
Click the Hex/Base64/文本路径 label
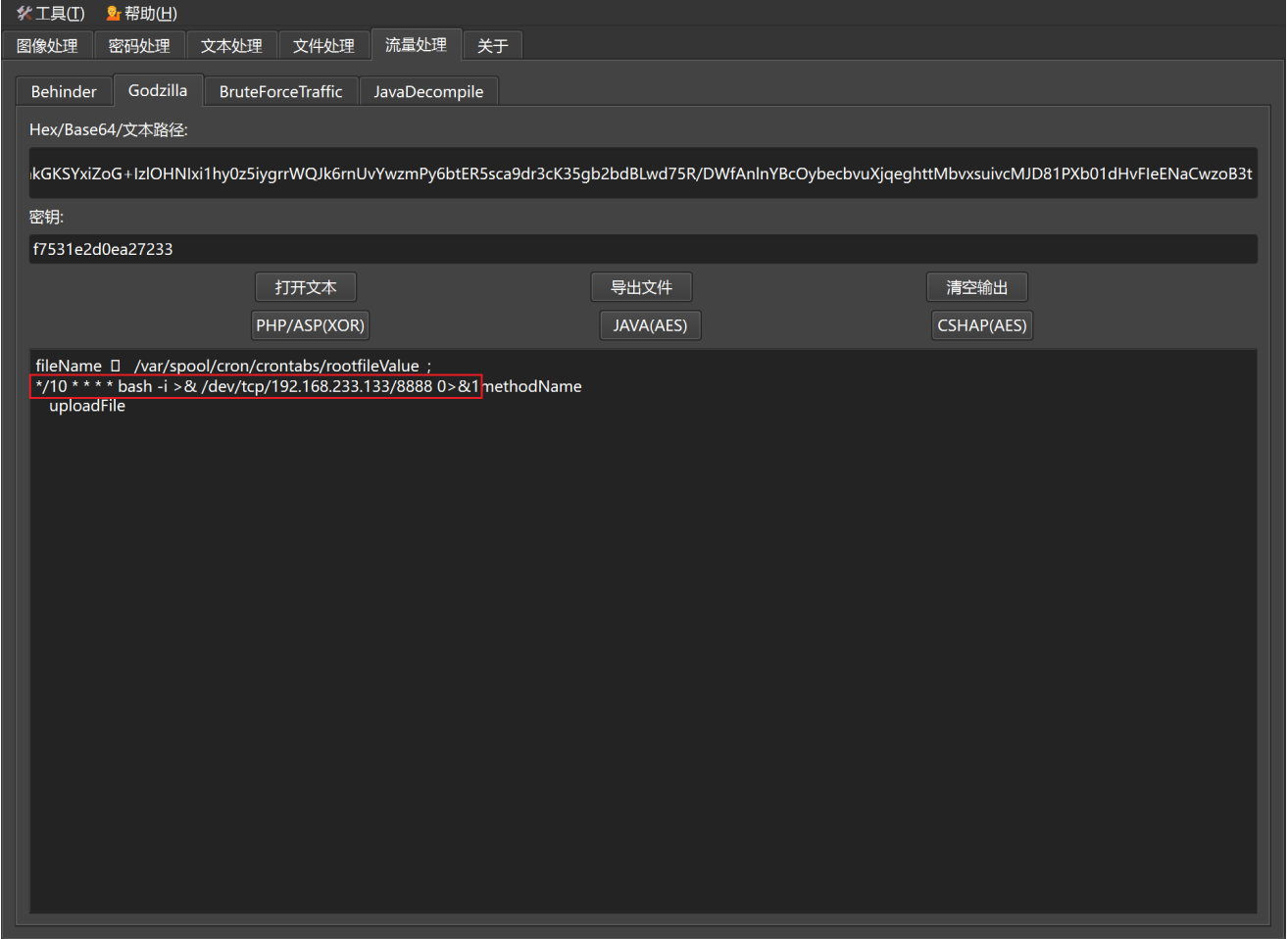point(108,129)
